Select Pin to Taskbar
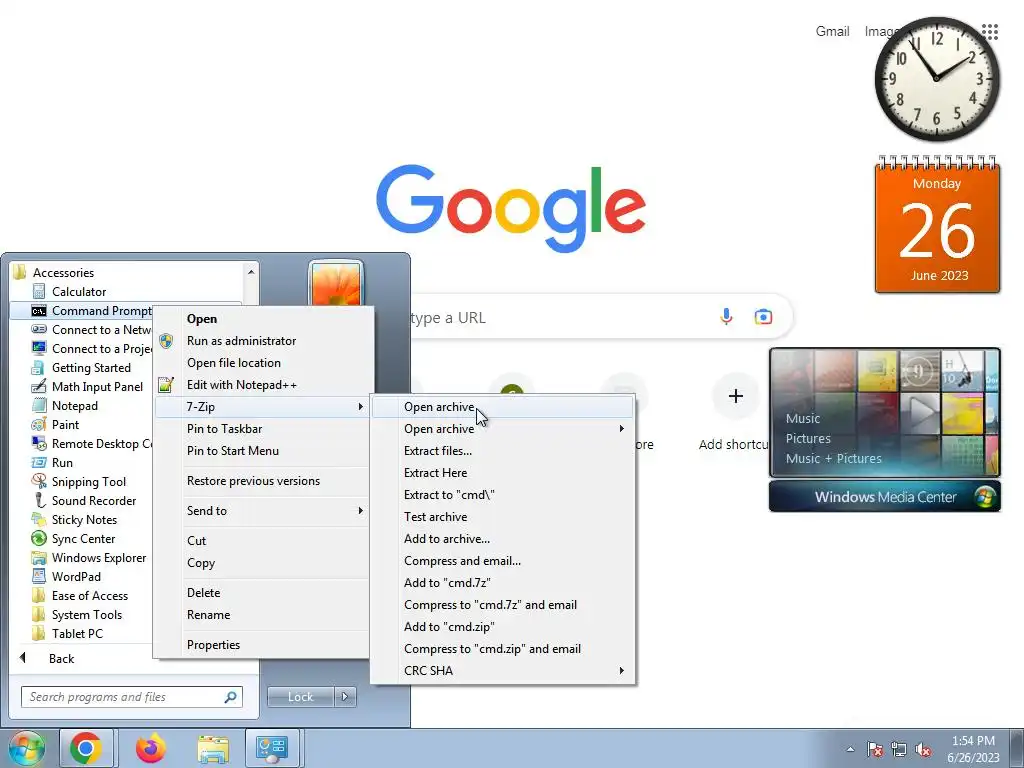The width and height of the screenshot is (1024, 768). (263, 428)
